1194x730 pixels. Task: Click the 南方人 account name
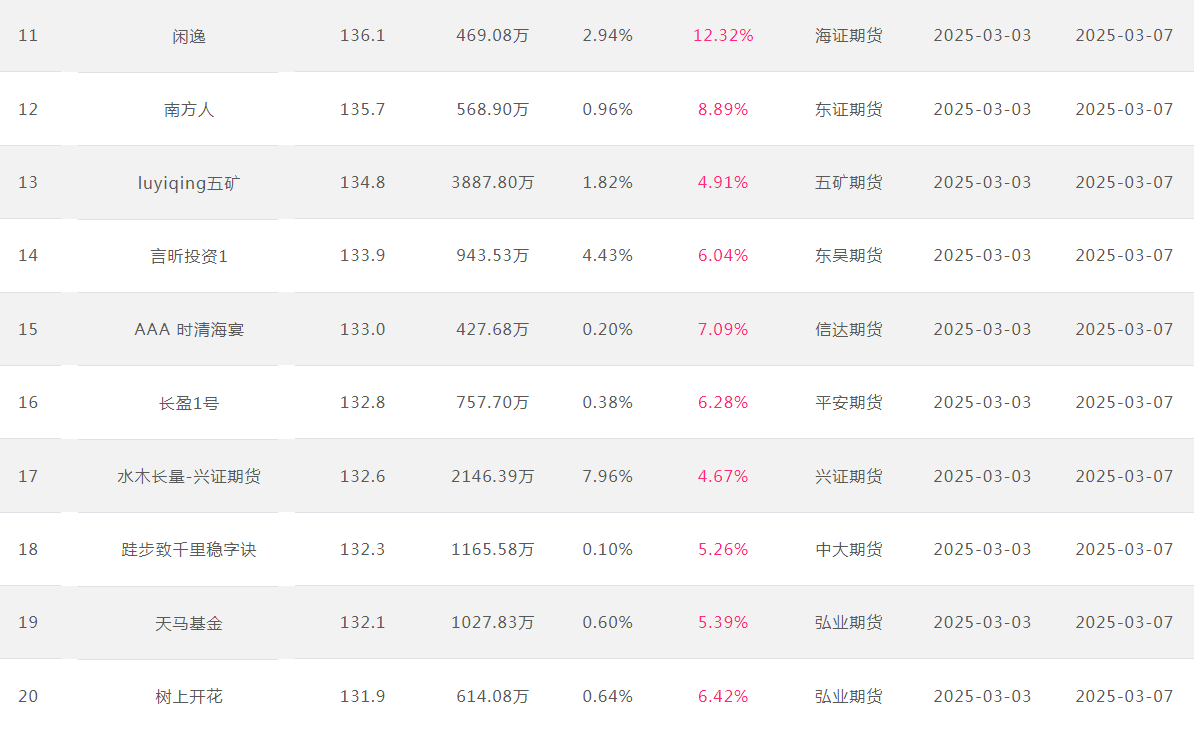(189, 110)
